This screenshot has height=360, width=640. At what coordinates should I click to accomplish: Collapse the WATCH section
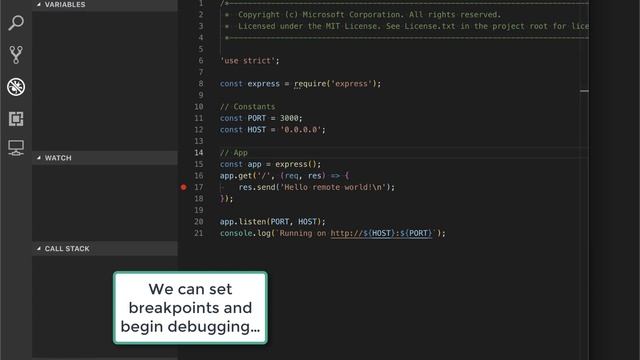click(x=104, y=158)
